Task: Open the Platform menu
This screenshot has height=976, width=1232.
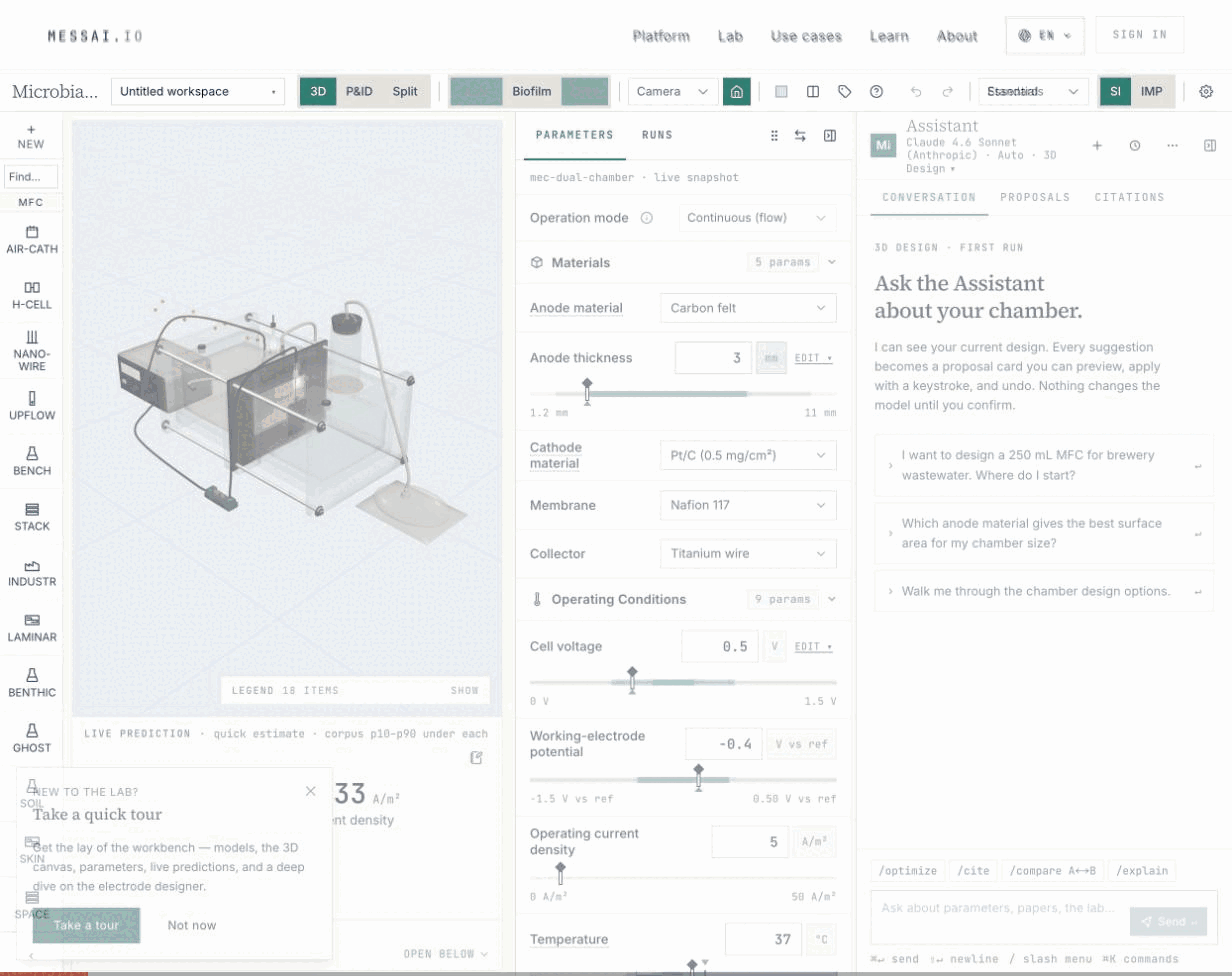Action: point(661,36)
